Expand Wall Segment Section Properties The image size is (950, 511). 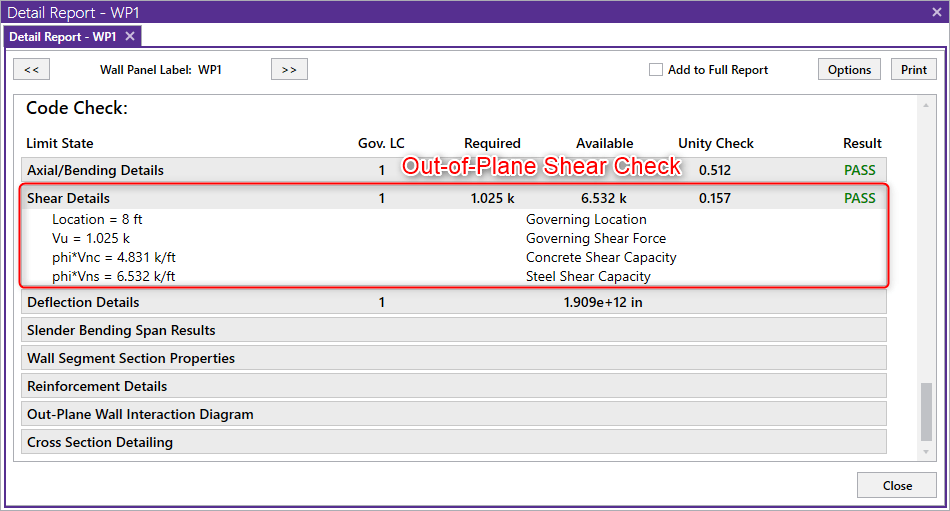coord(131,358)
